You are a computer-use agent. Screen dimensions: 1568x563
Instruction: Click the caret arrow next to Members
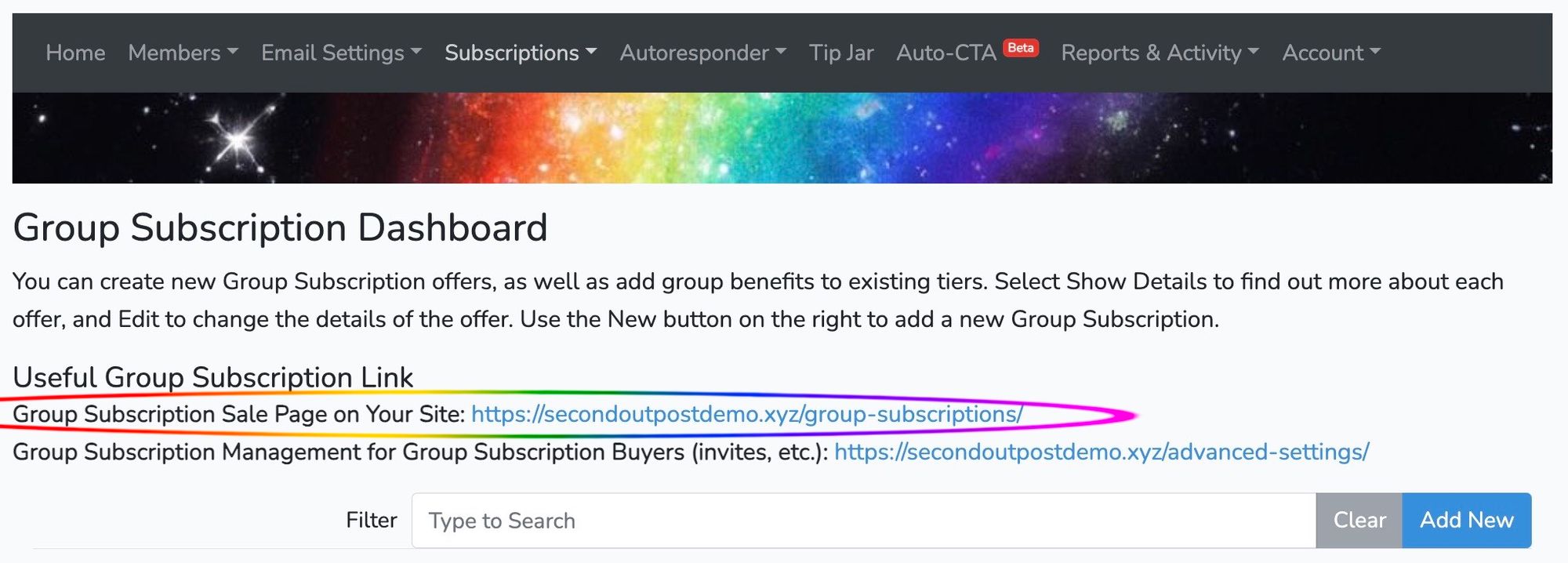pyautogui.click(x=233, y=52)
